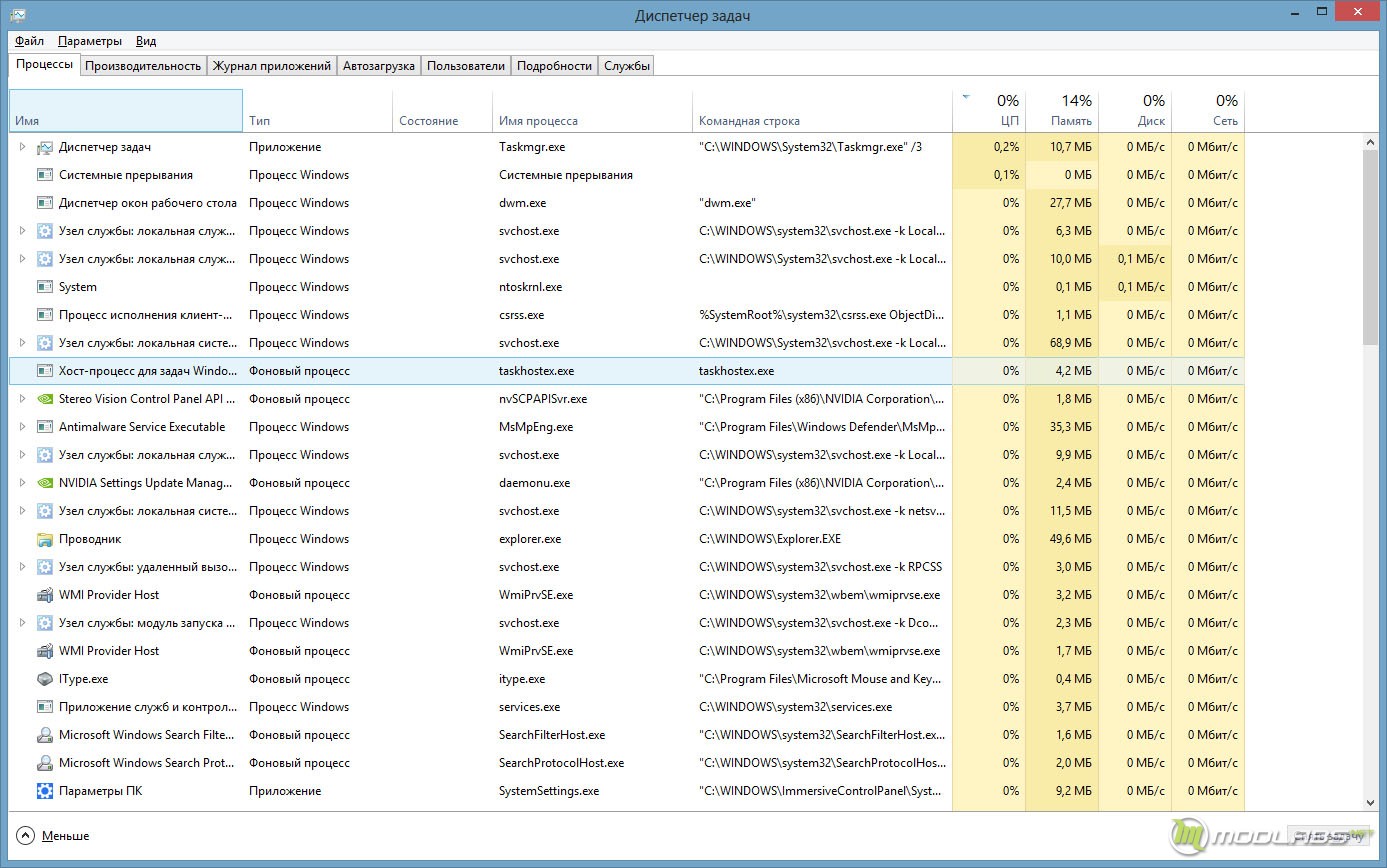
Task: Switch to the Автозагрузка tab
Action: (x=379, y=66)
